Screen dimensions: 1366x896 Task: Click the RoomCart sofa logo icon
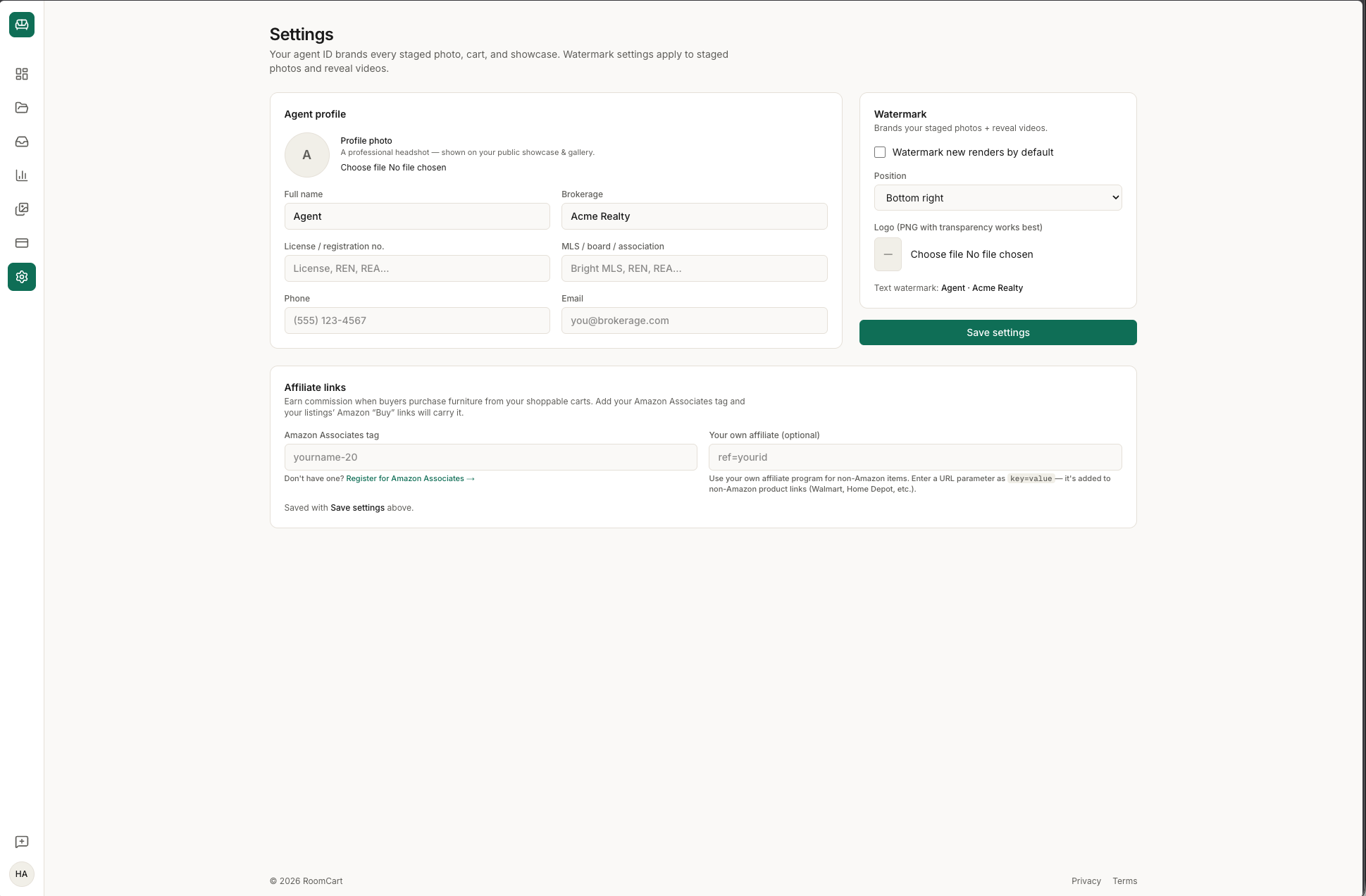(22, 25)
